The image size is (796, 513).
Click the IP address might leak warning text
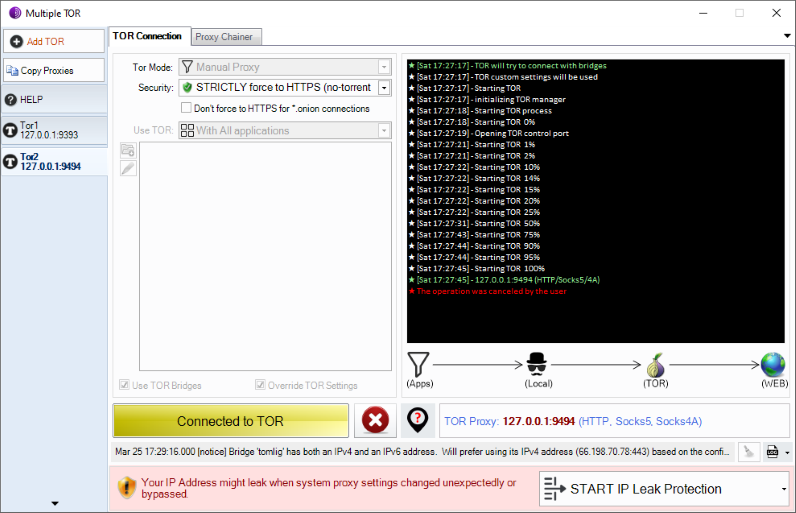click(x=328, y=488)
